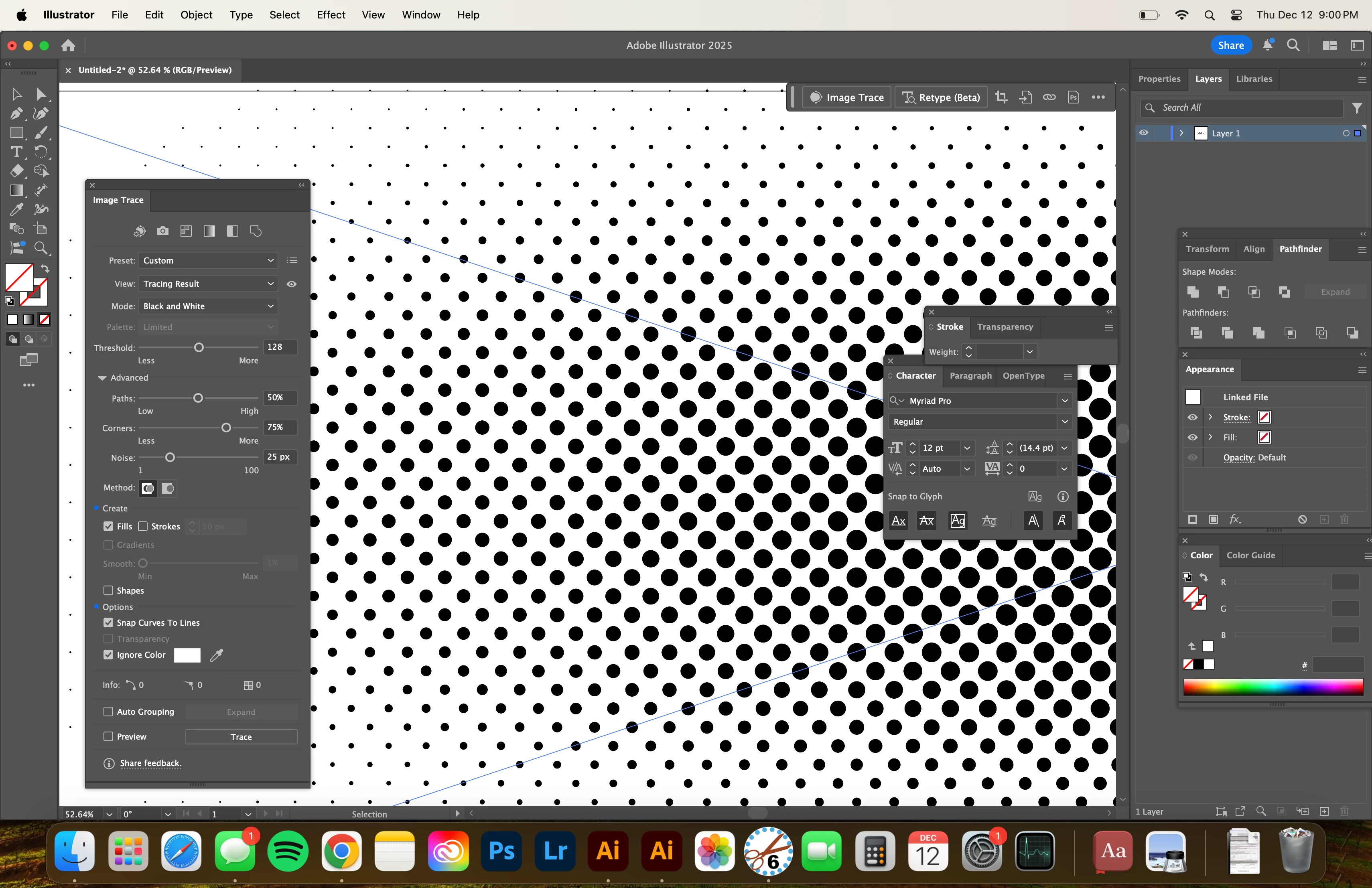1372x888 pixels.
Task: Click the Unite shape mode icon
Action: pyautogui.click(x=1193, y=292)
